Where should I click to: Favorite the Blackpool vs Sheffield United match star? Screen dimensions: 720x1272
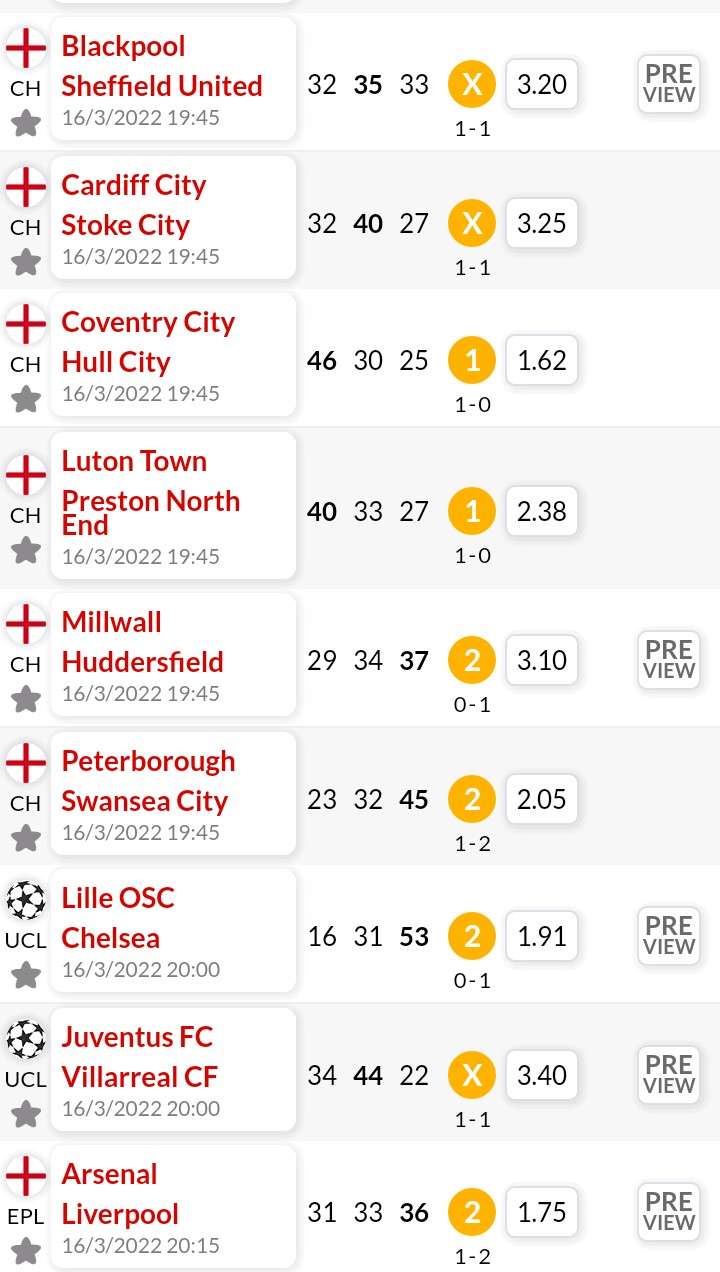click(26, 124)
